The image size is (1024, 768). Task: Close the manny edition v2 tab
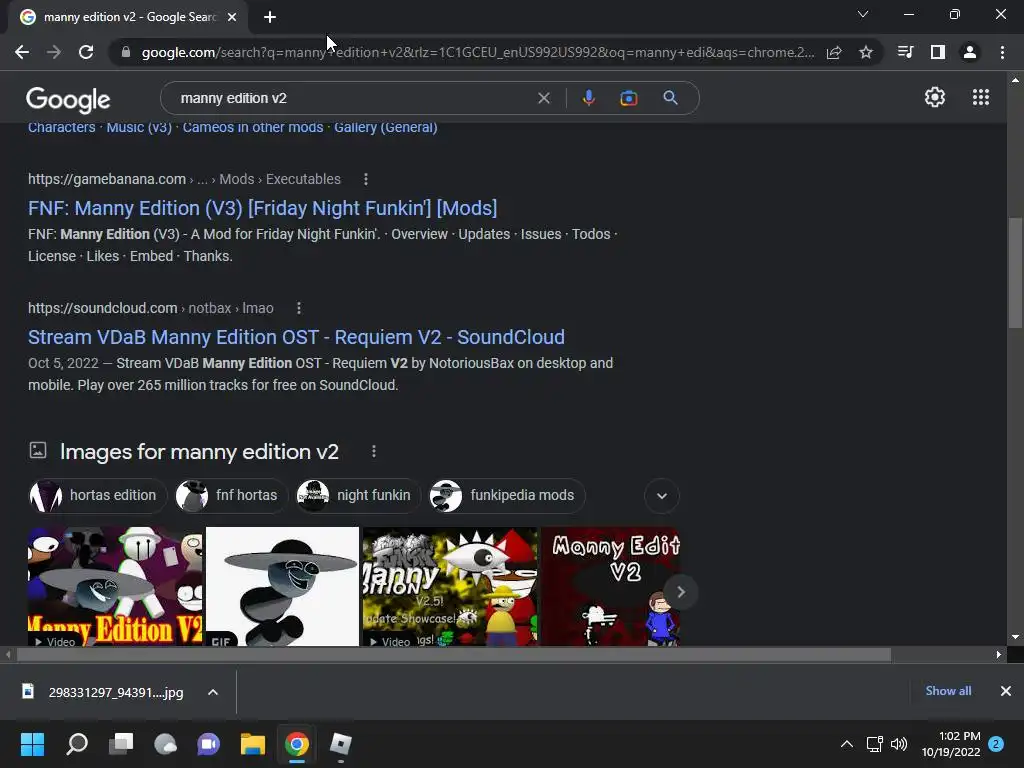[232, 17]
